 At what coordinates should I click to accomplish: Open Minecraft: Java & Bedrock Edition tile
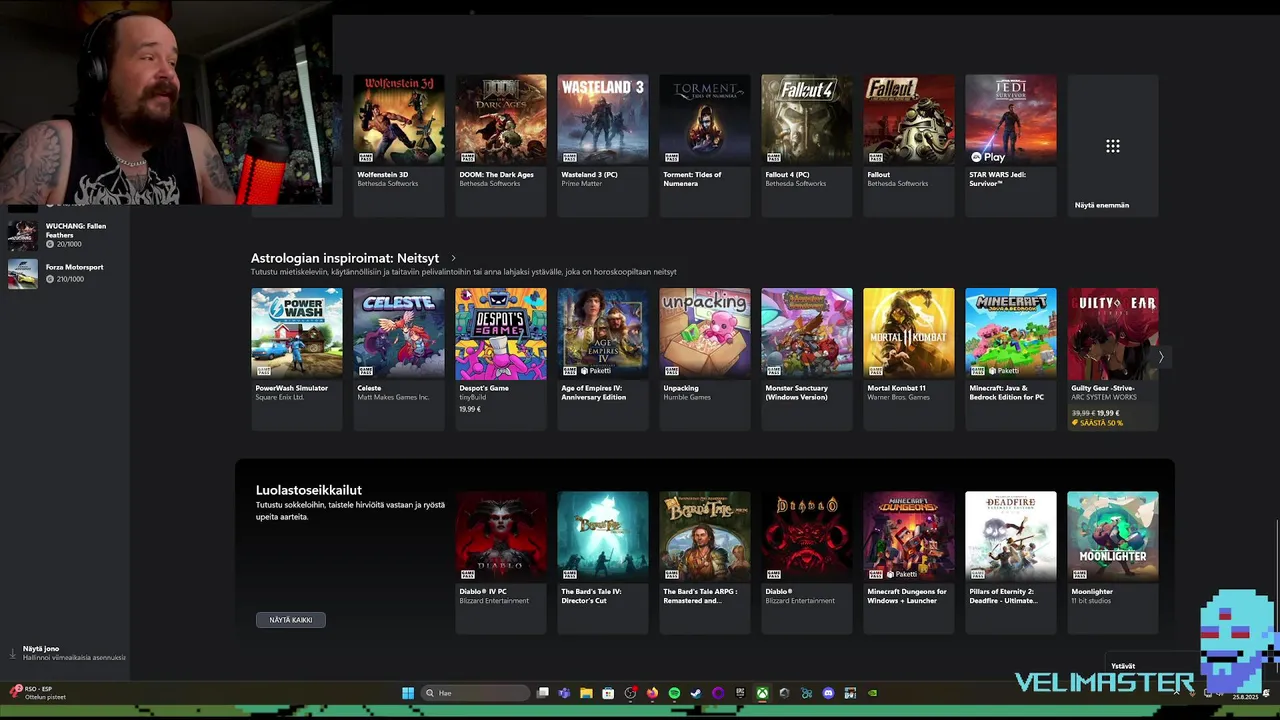[x=1010, y=359]
